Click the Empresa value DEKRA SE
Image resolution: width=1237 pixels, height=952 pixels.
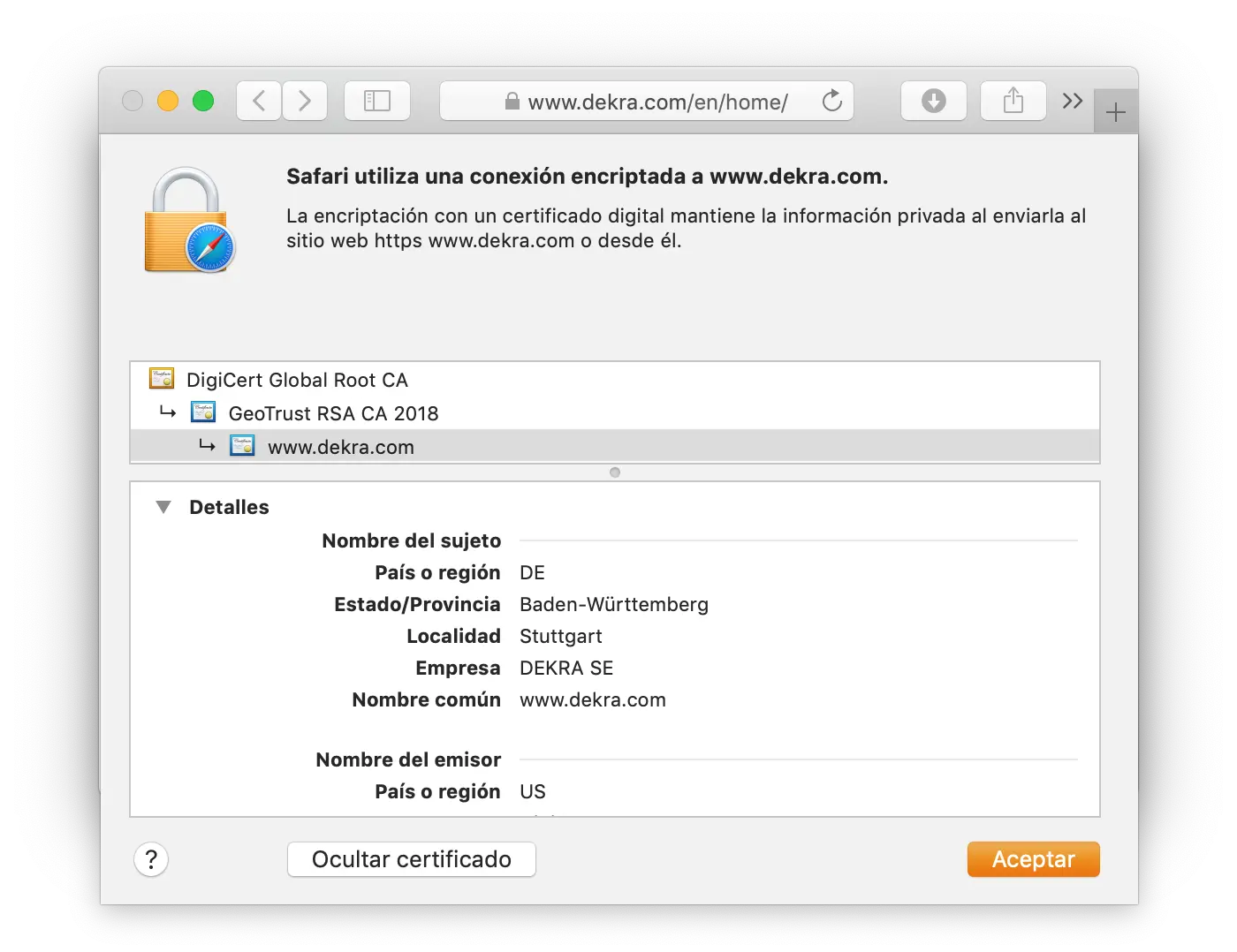pos(566,668)
